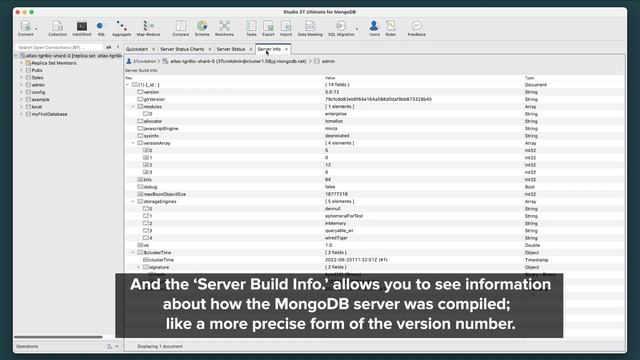
Task: Open the Connect button dropdown arrow
Action: point(36,29)
